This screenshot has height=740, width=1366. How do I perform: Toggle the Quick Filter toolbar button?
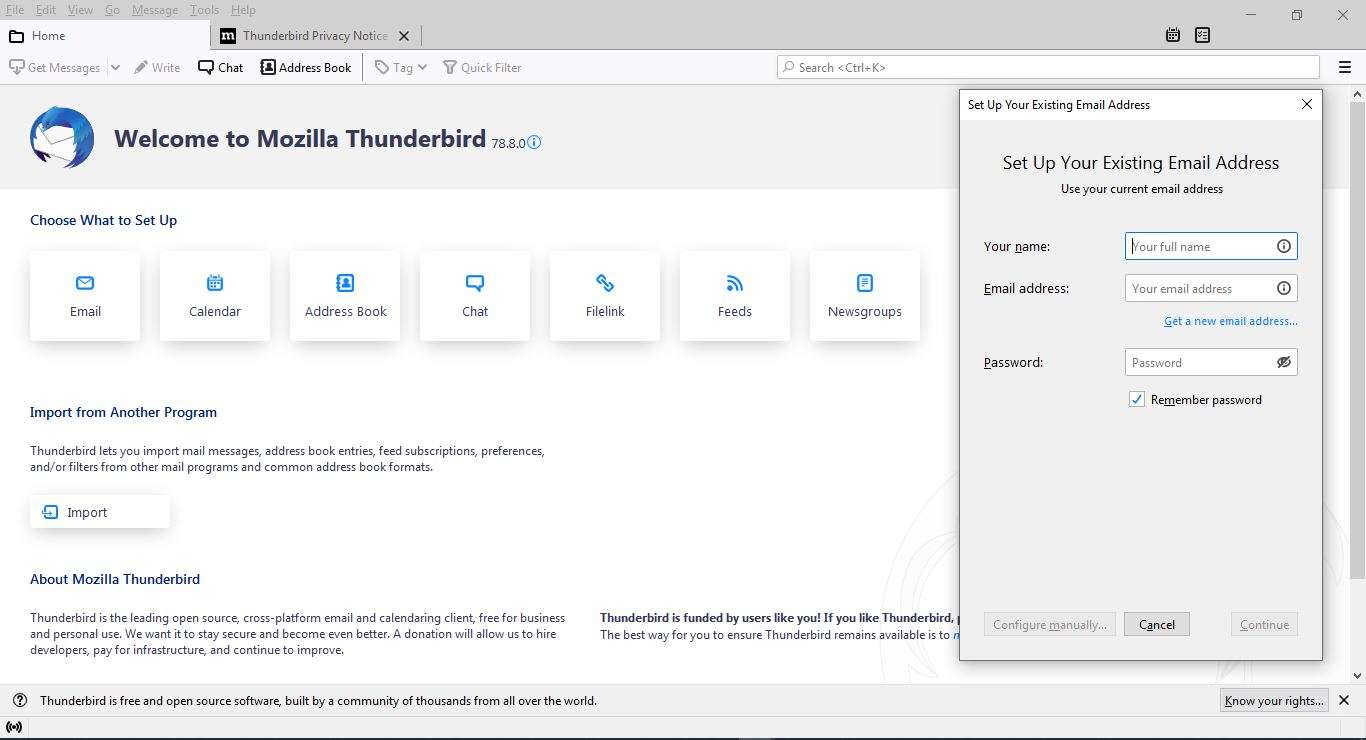pyautogui.click(x=482, y=67)
